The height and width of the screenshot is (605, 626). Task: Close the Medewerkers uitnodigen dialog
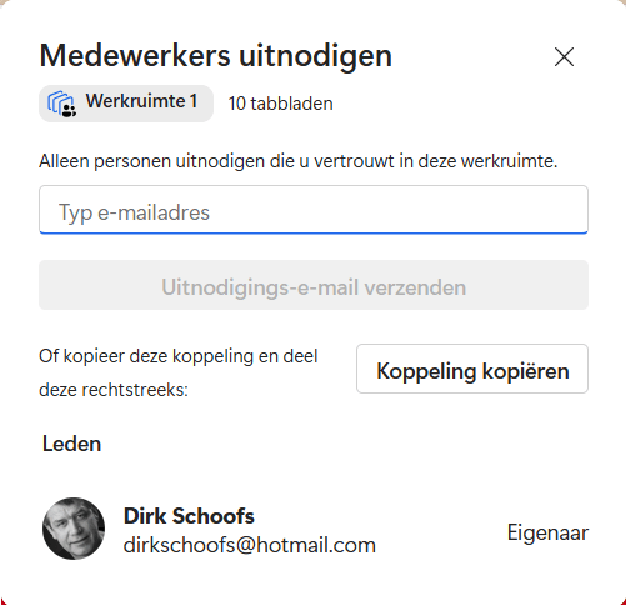coord(564,57)
